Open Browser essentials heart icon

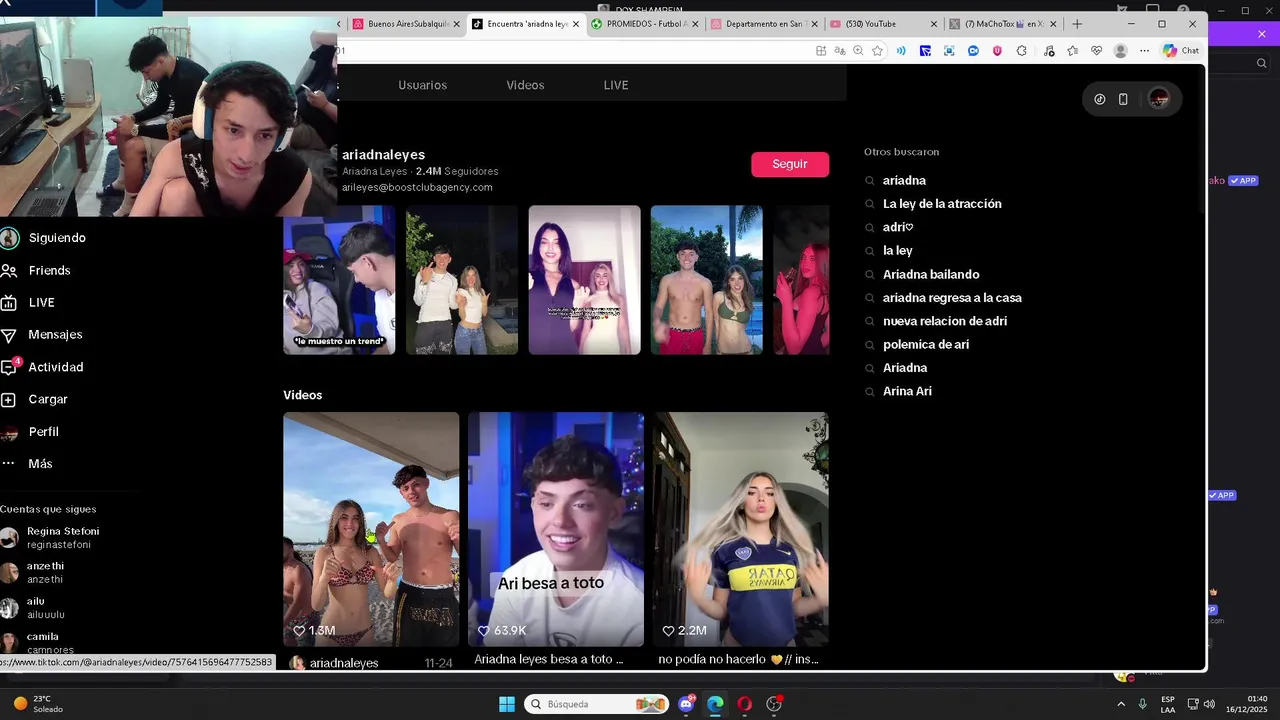(x=1096, y=51)
